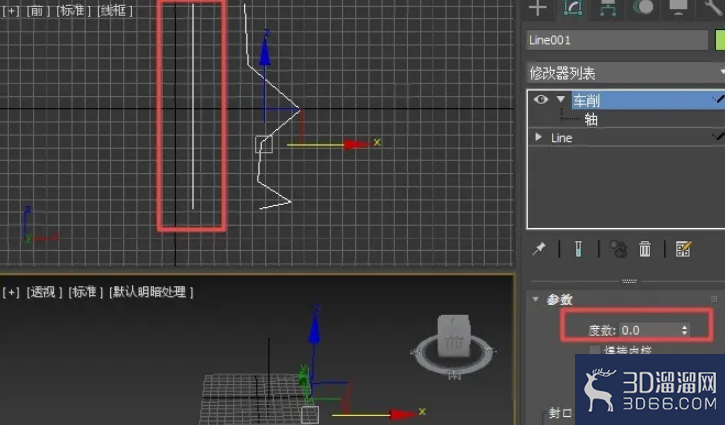Open the Utilities wrench tab
This screenshot has height=425, width=725.
714,8
